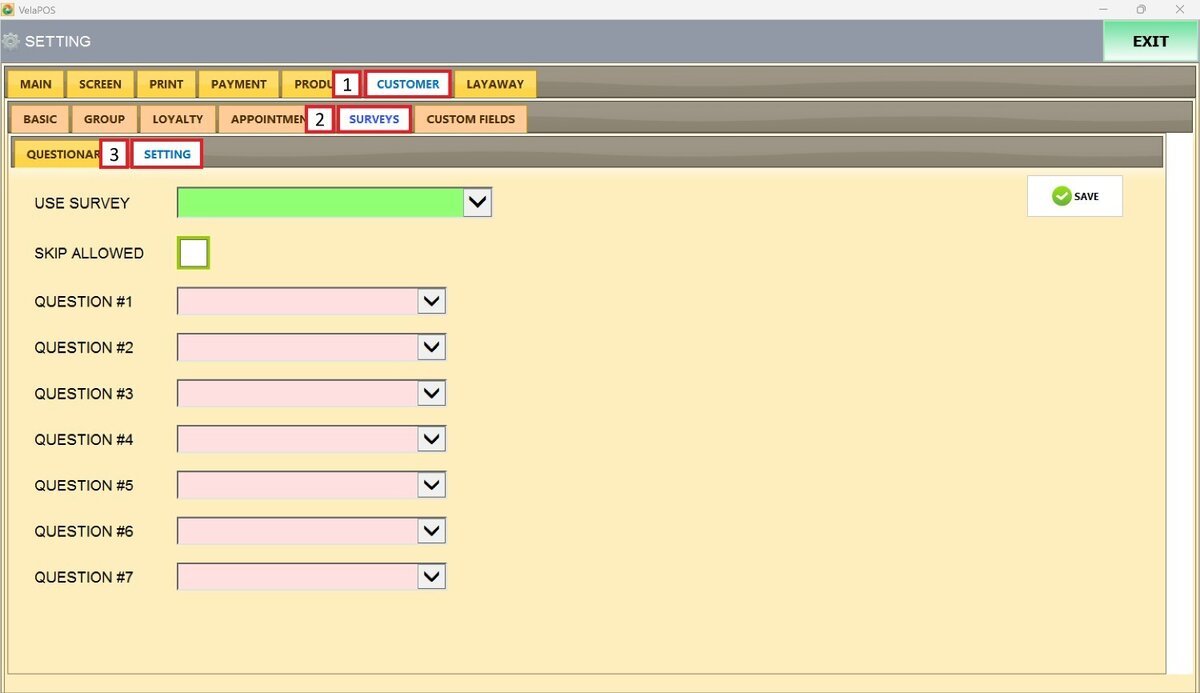Click the 'SETTING' header title text
This screenshot has height=693, width=1200.
pos(58,42)
